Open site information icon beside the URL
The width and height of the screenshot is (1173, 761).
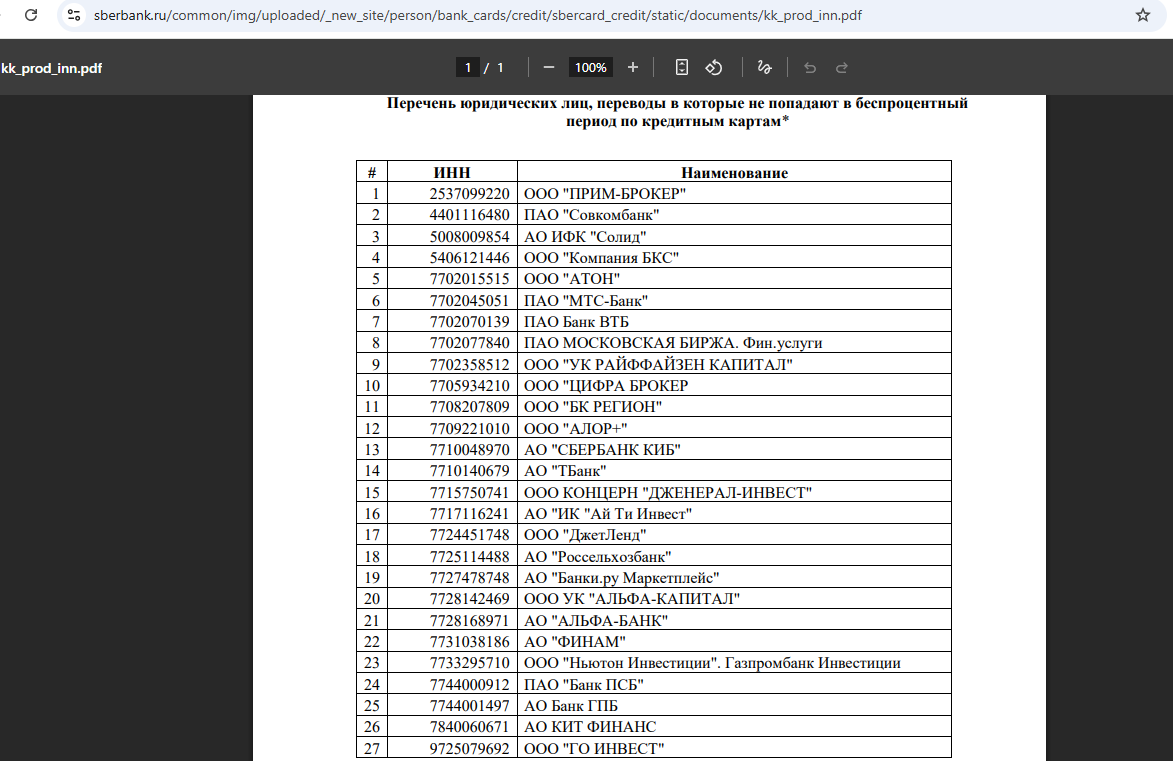click(x=73, y=16)
